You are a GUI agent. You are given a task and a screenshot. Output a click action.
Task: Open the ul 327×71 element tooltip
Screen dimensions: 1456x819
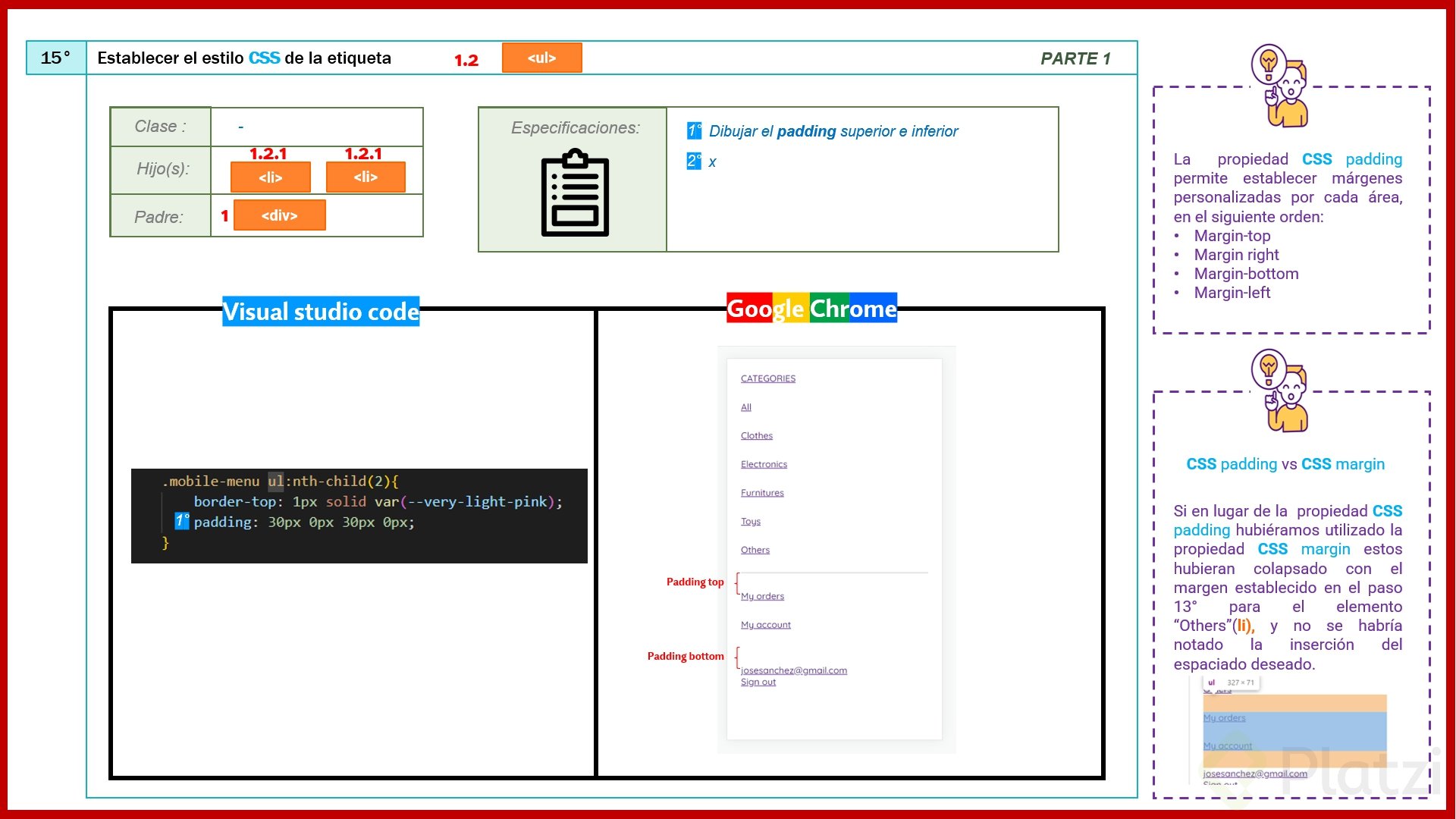point(1230,682)
